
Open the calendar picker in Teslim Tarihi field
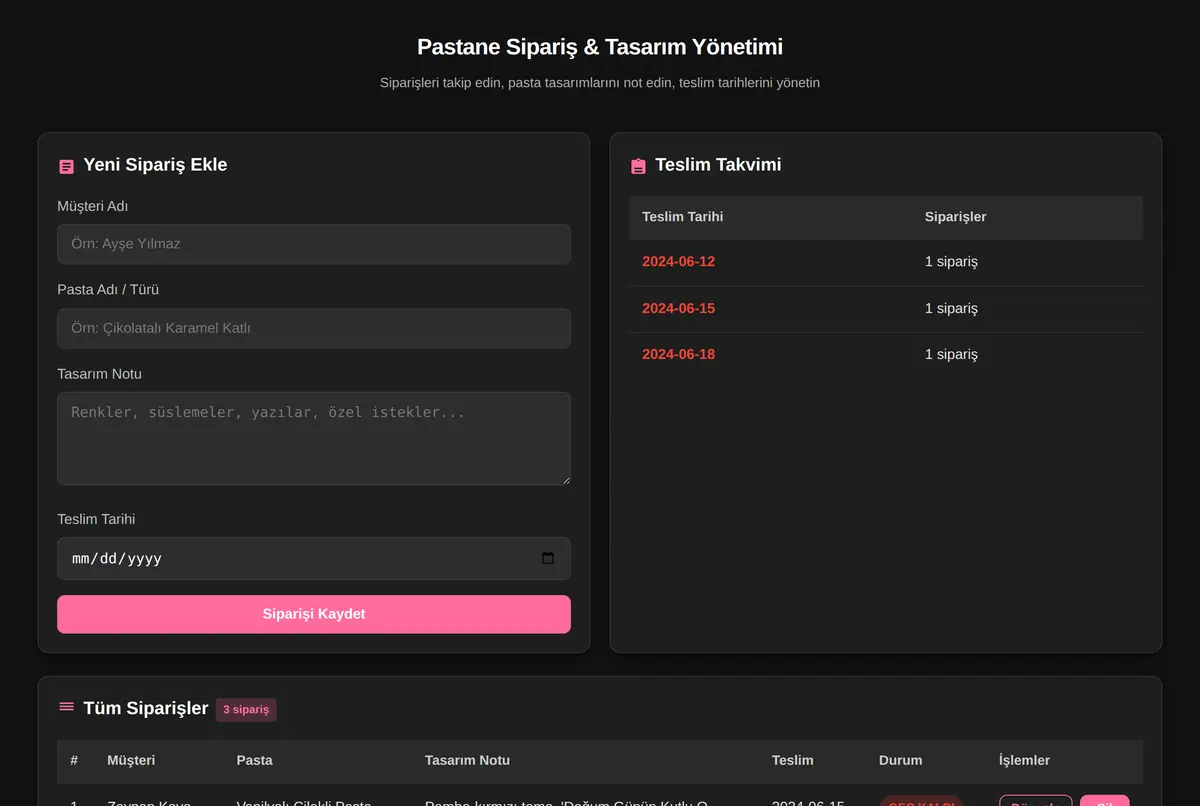click(548, 558)
